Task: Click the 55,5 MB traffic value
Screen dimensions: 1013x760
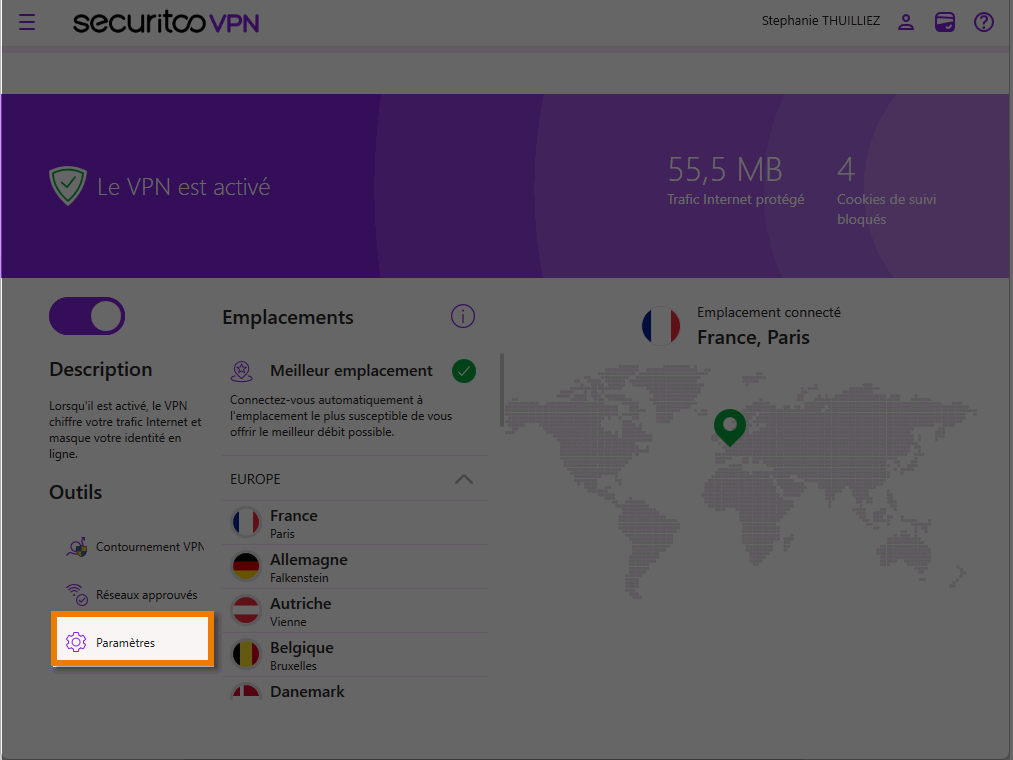Action: click(x=725, y=170)
